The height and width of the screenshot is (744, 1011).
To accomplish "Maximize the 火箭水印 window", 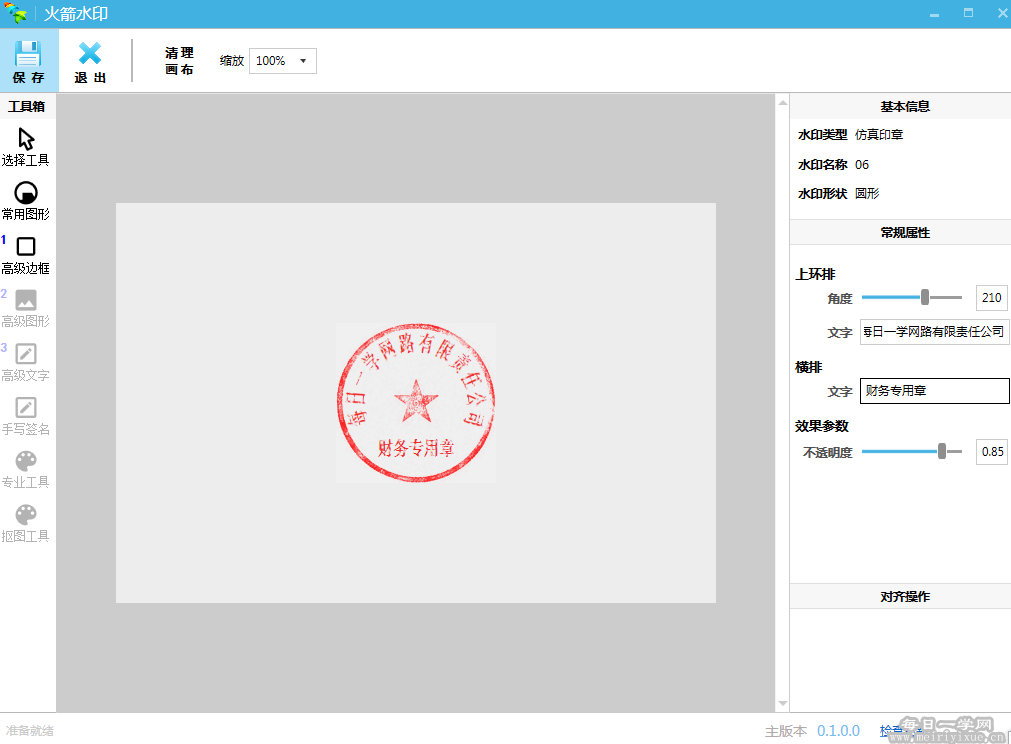I will point(968,13).
